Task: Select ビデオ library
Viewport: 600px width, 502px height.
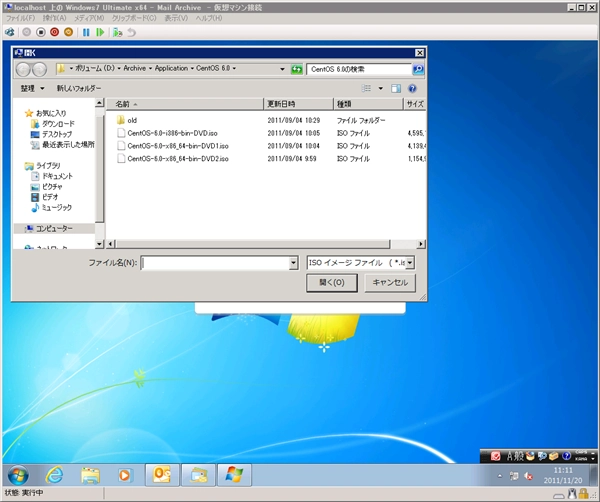Action: (x=50, y=197)
